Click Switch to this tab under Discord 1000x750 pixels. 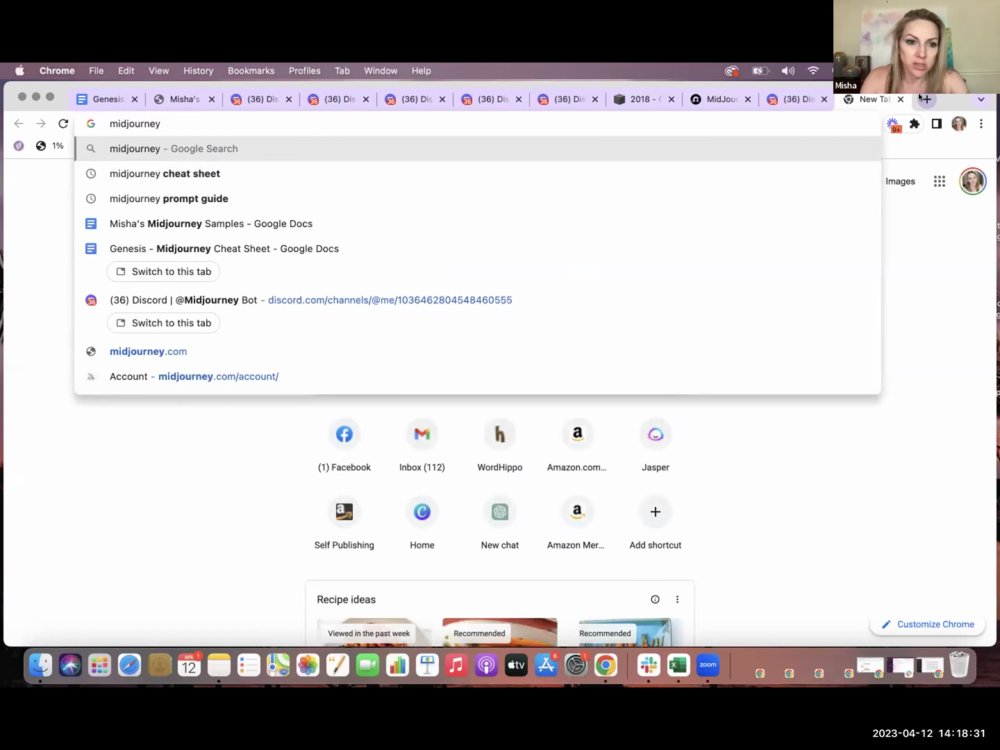[164, 323]
